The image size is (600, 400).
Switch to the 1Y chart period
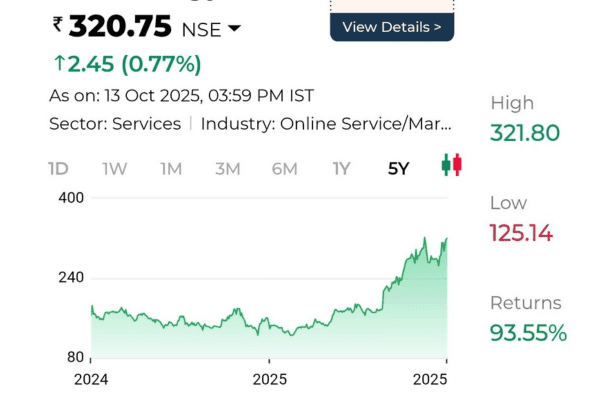click(x=341, y=168)
